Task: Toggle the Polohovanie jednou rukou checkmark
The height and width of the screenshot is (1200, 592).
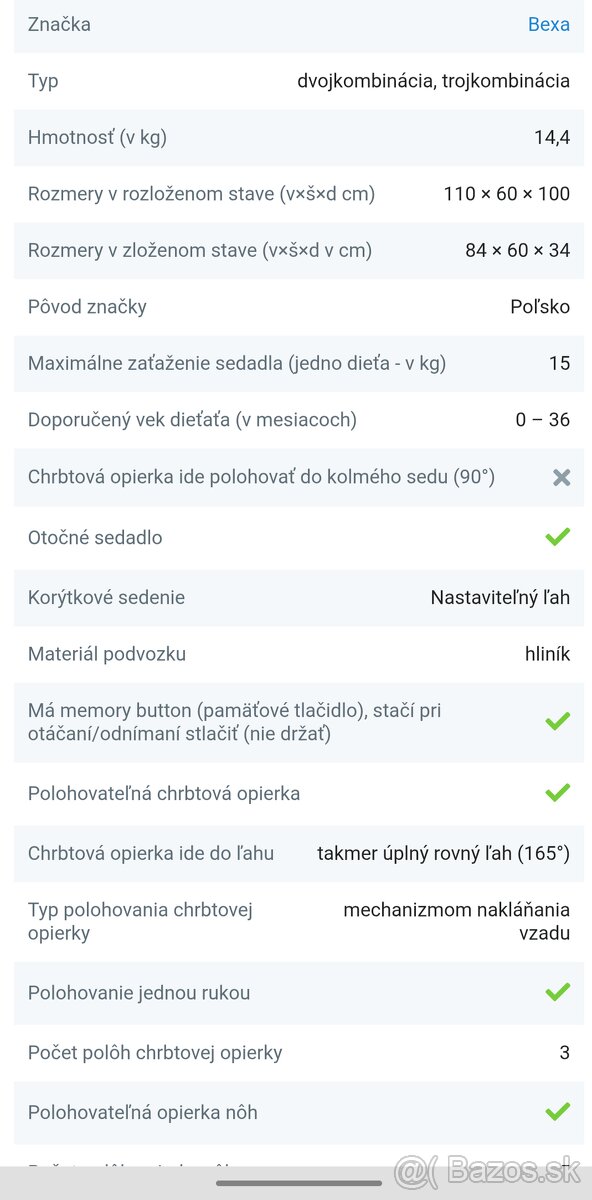Action: (557, 993)
